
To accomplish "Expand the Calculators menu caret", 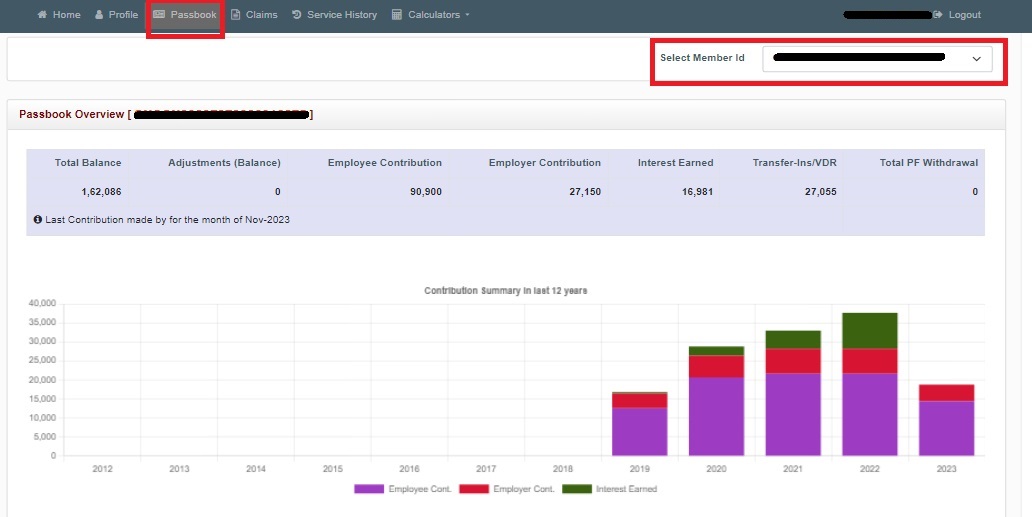I will point(467,15).
